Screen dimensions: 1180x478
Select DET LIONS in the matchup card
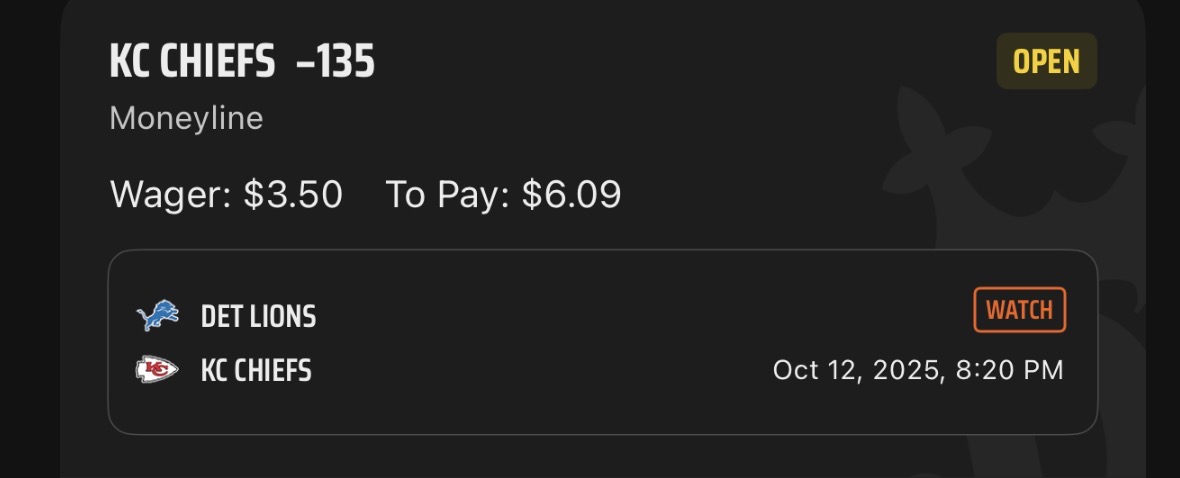point(258,317)
